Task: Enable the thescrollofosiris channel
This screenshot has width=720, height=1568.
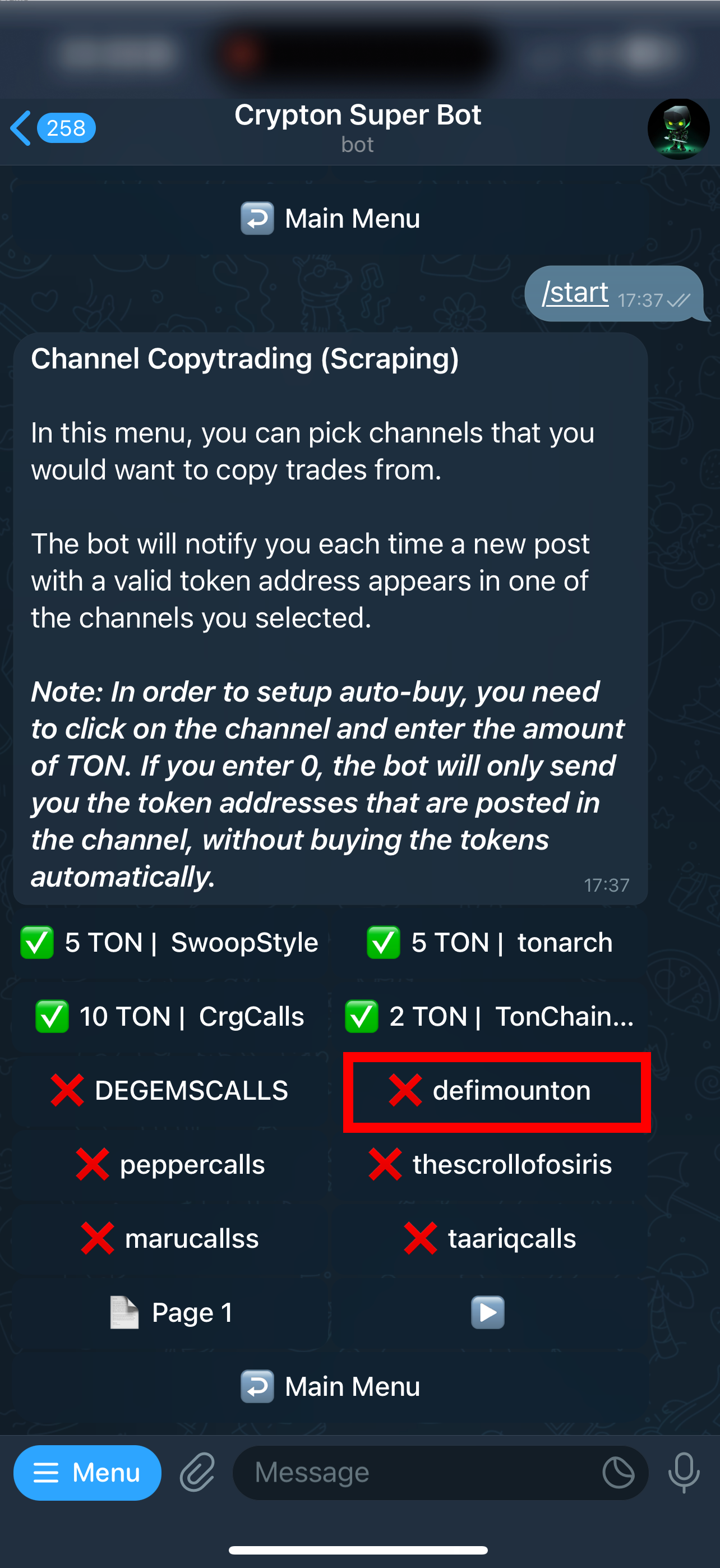Action: 490,1164
